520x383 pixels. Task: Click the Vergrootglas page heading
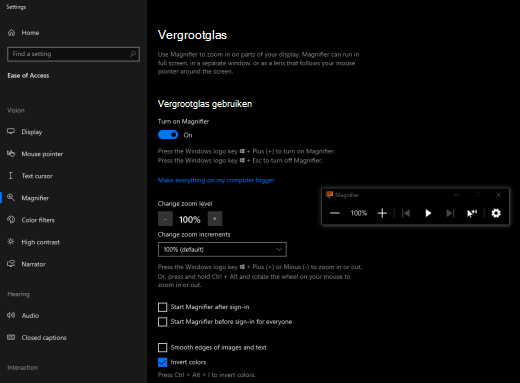(x=192, y=35)
